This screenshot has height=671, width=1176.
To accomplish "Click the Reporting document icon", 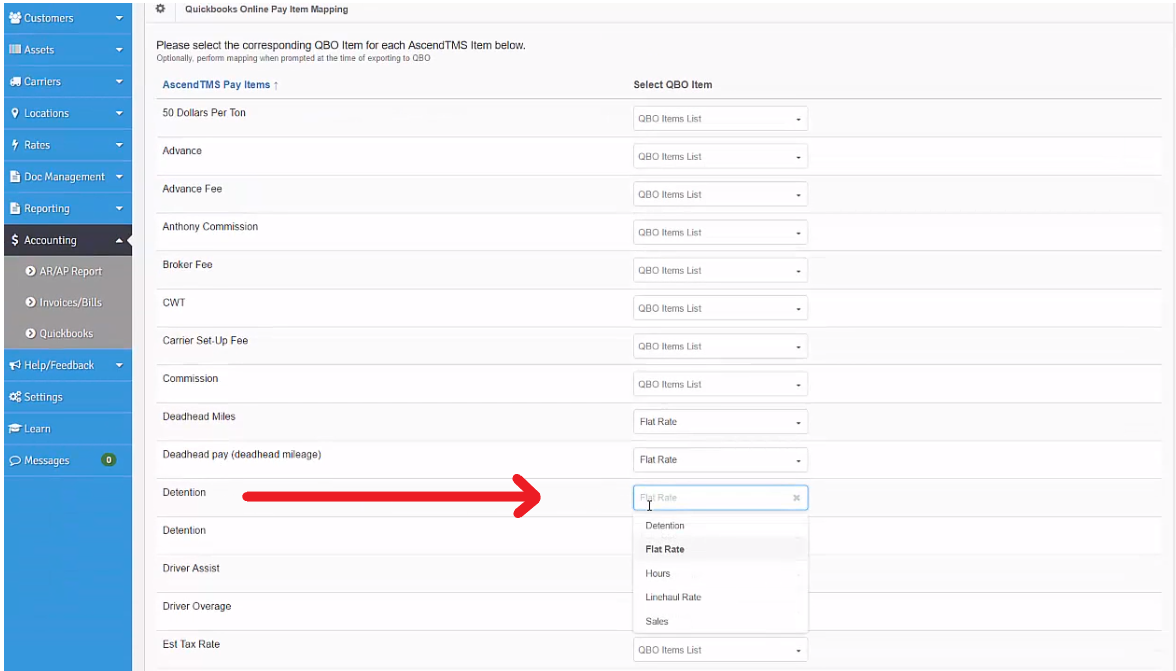I will (x=15, y=208).
